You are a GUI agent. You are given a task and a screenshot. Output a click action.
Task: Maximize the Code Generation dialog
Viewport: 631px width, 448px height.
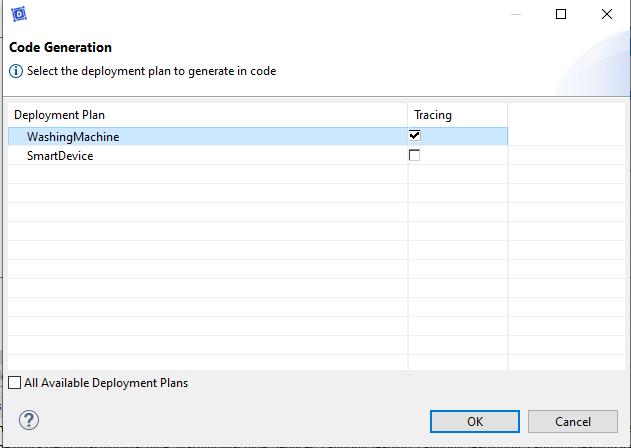pos(561,14)
